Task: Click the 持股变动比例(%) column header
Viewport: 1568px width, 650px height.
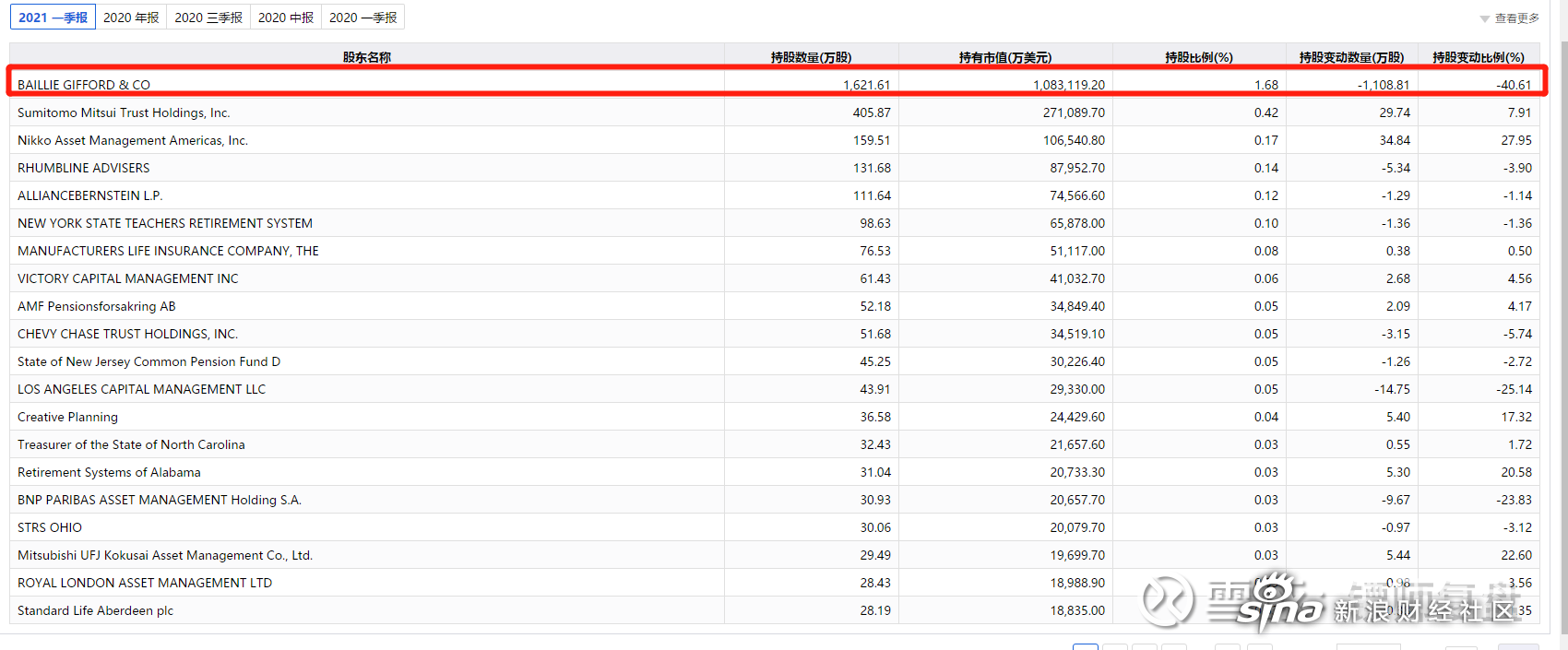Action: (1479, 57)
